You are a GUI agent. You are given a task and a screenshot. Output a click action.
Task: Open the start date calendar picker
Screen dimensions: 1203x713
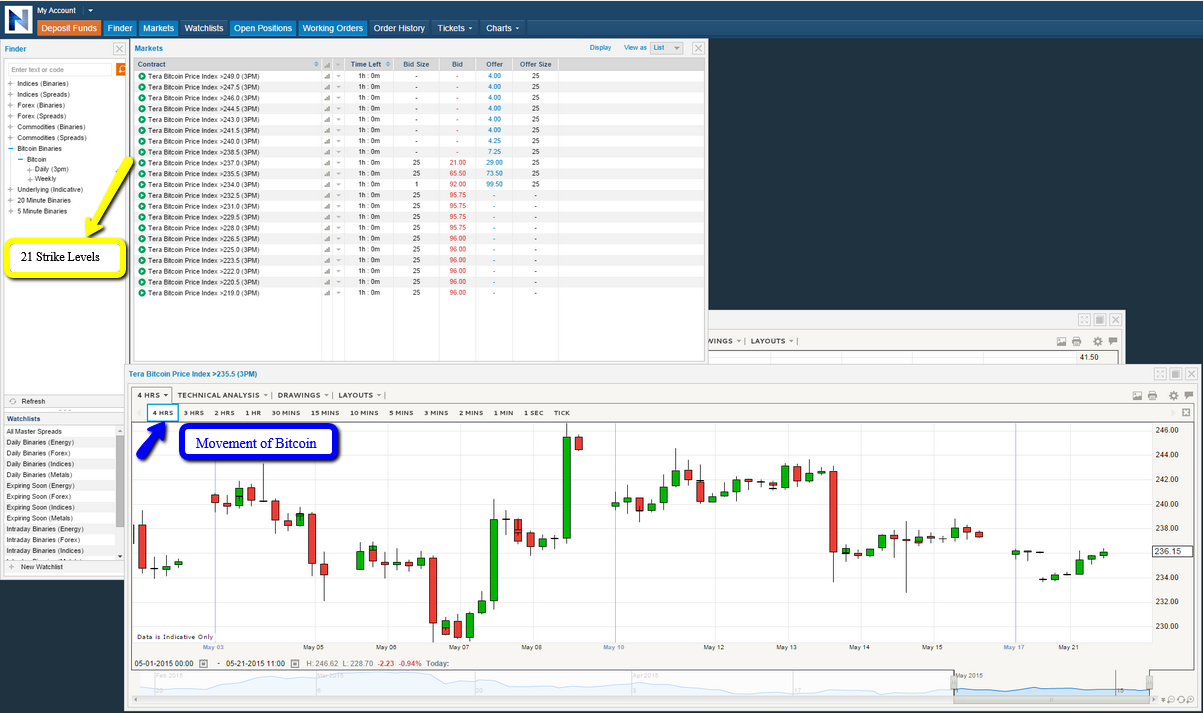203,664
